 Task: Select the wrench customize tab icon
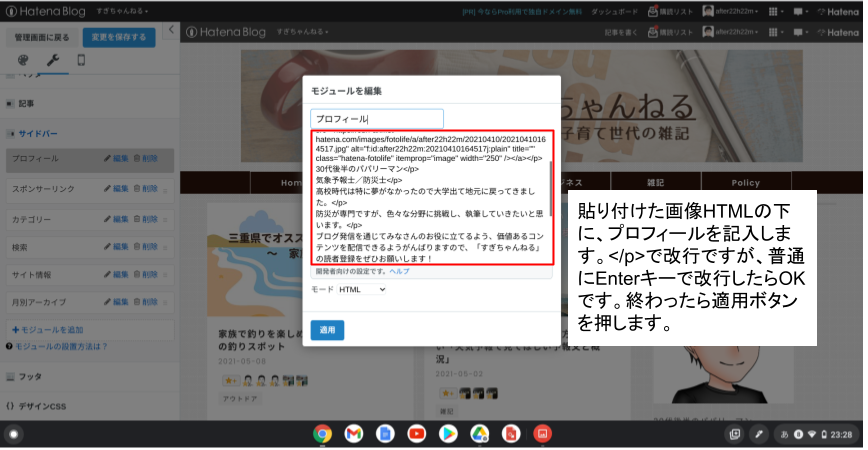pos(53,60)
